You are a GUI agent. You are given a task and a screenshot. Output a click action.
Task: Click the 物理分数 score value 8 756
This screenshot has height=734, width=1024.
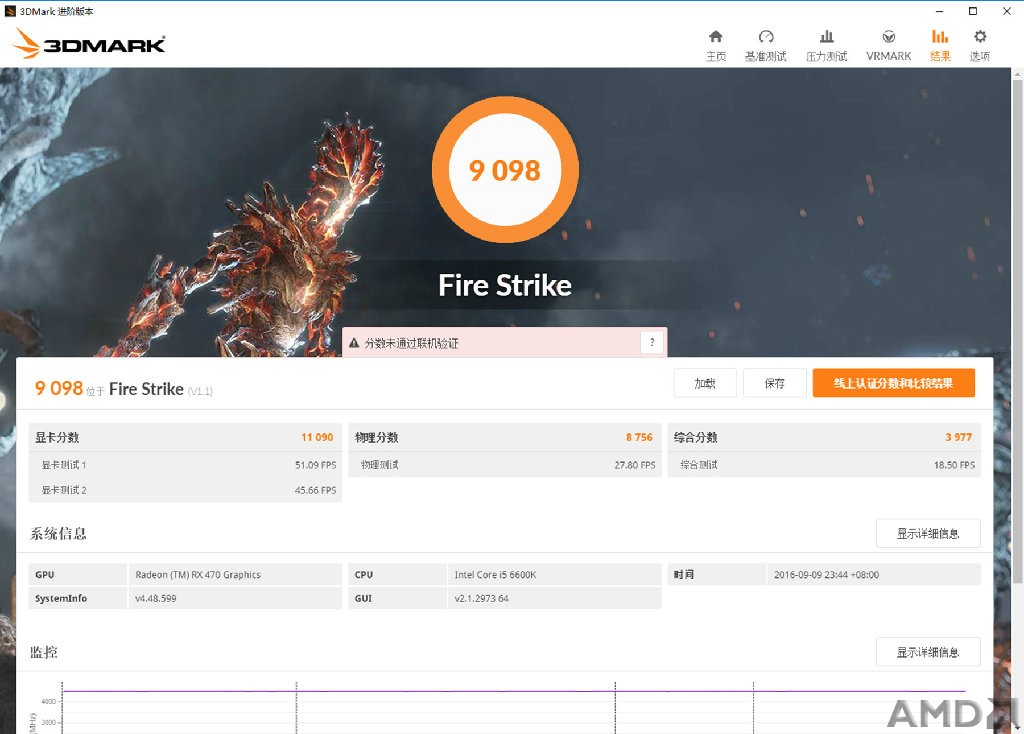[639, 437]
